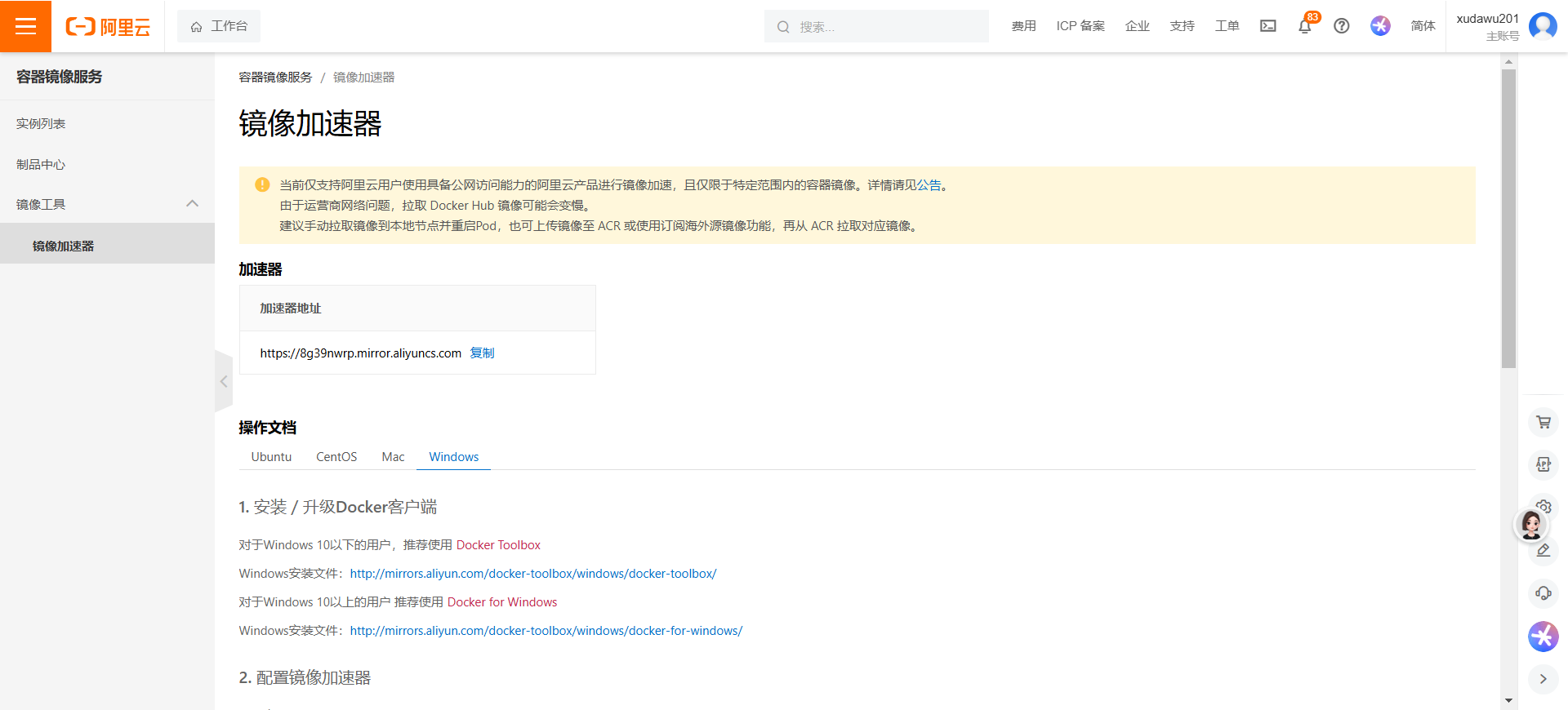Switch language via 简体 selector

pyautogui.click(x=1423, y=26)
